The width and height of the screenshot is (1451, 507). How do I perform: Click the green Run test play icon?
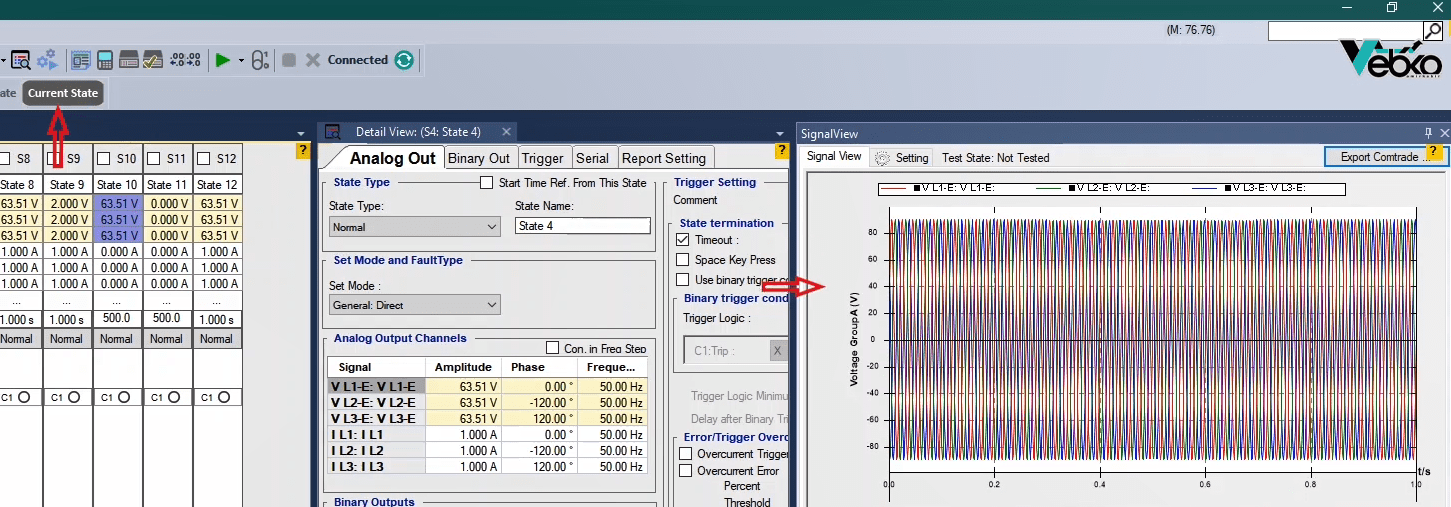[222, 60]
